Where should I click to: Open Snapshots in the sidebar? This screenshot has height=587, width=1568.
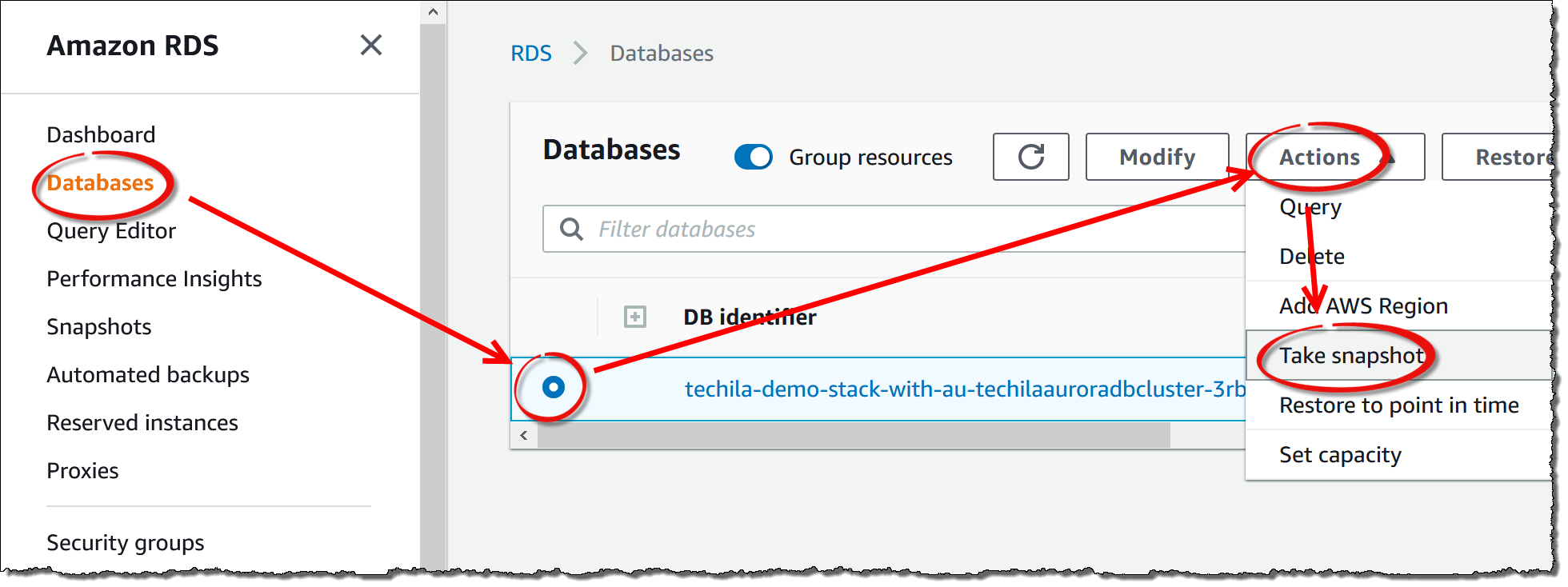(99, 326)
